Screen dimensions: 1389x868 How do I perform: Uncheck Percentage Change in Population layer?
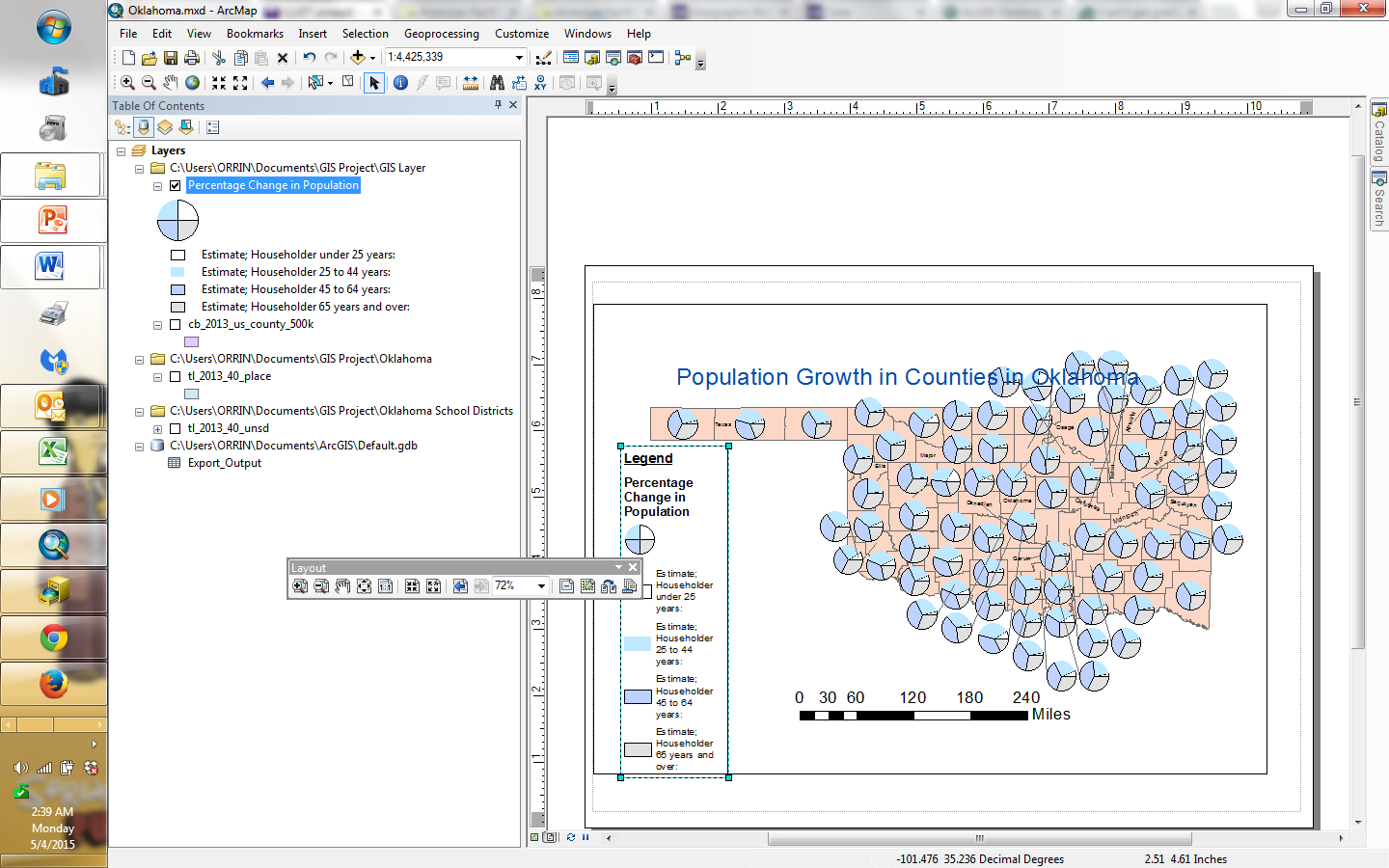click(x=175, y=185)
